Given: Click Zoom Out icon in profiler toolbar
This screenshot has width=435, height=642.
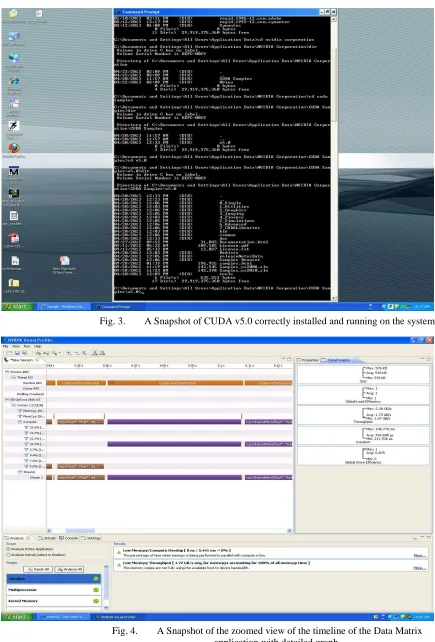Looking at the screenshot, I should [77, 353].
